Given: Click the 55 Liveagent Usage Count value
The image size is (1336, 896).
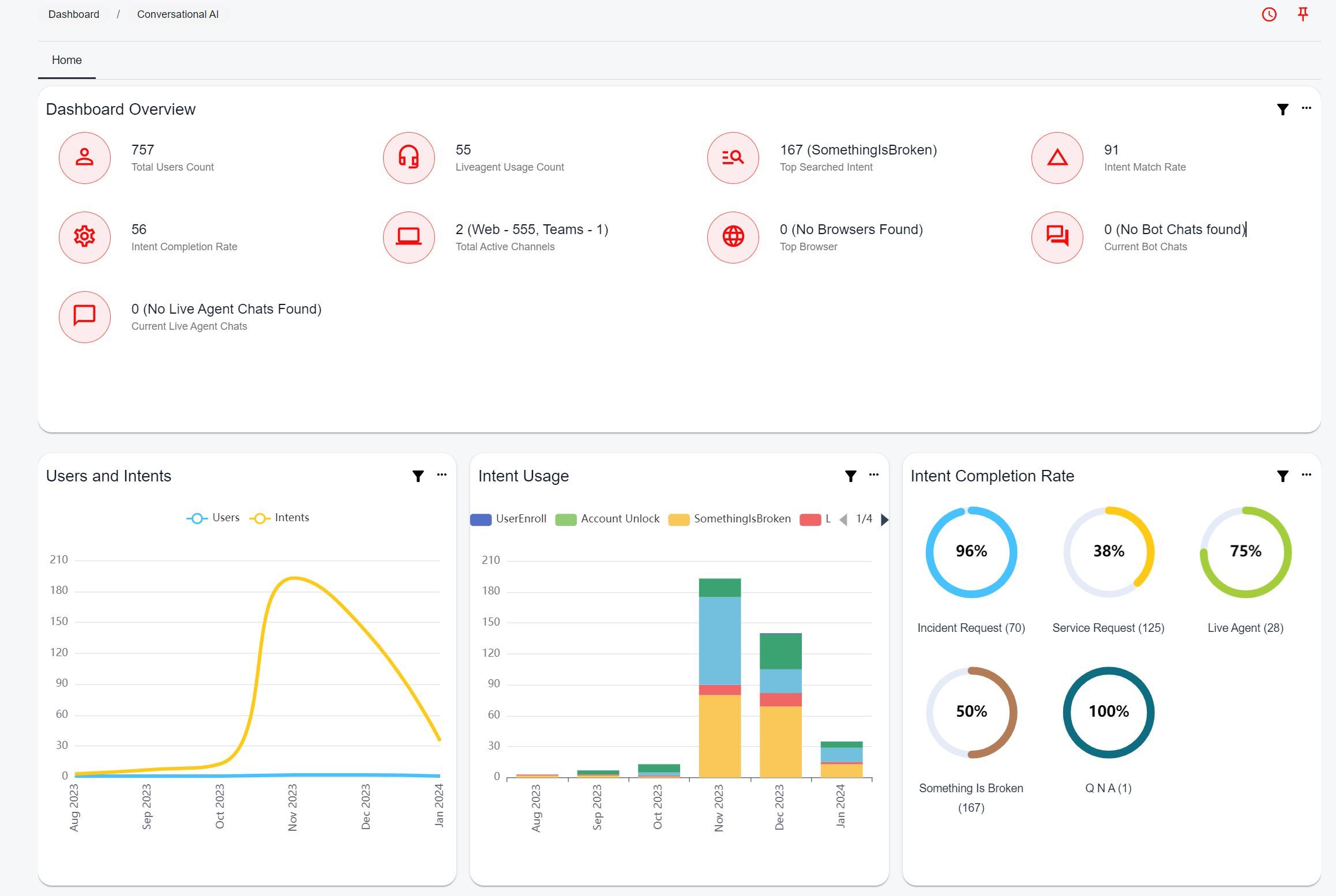Looking at the screenshot, I should [463, 150].
